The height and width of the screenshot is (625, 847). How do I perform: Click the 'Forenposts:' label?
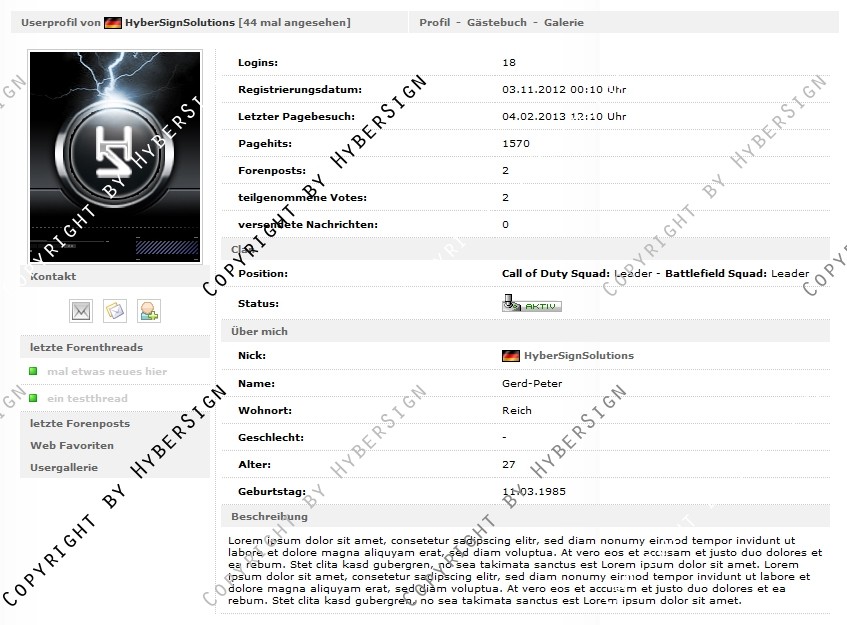pyautogui.click(x=272, y=171)
